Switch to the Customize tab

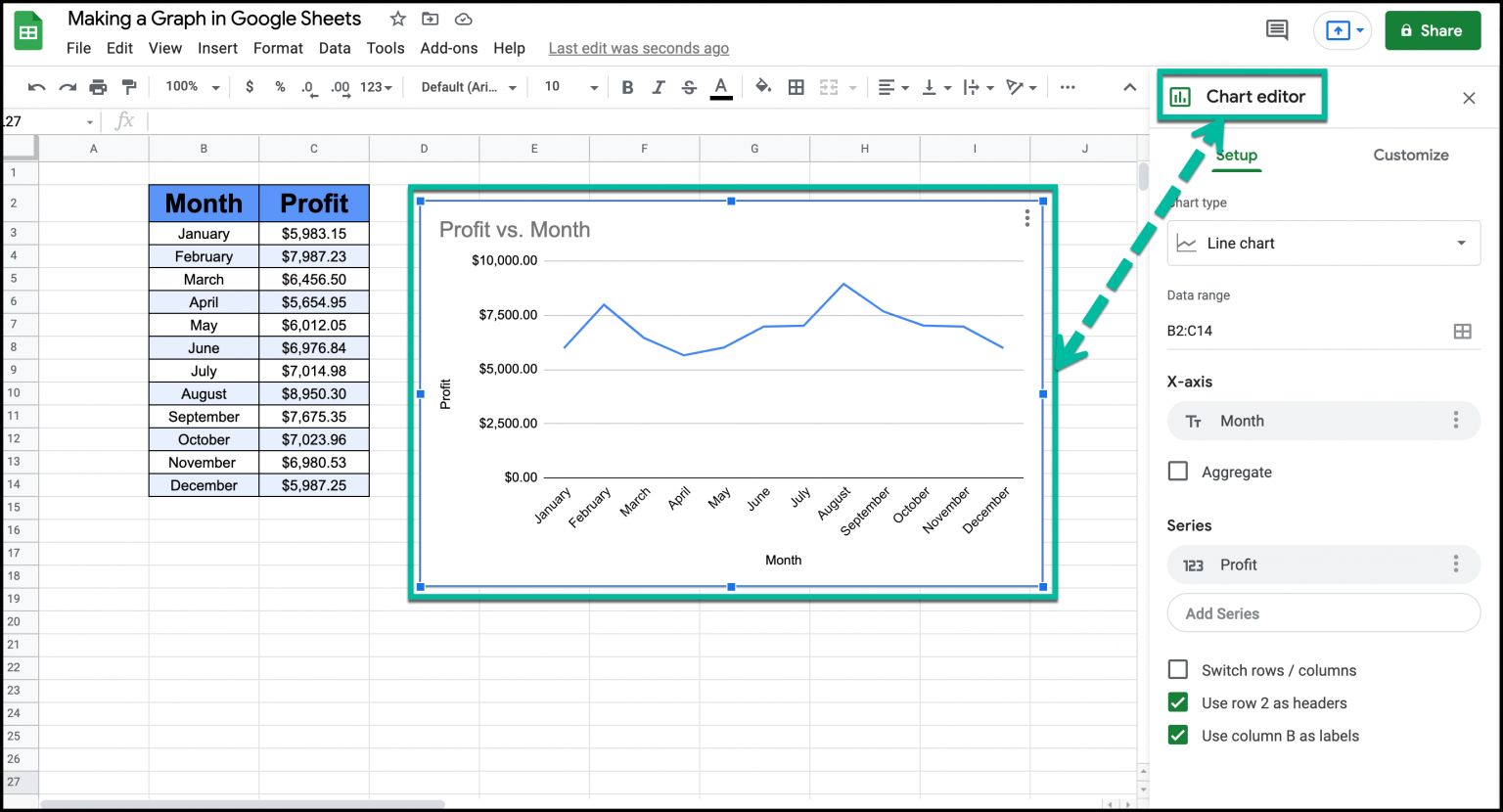(1411, 155)
